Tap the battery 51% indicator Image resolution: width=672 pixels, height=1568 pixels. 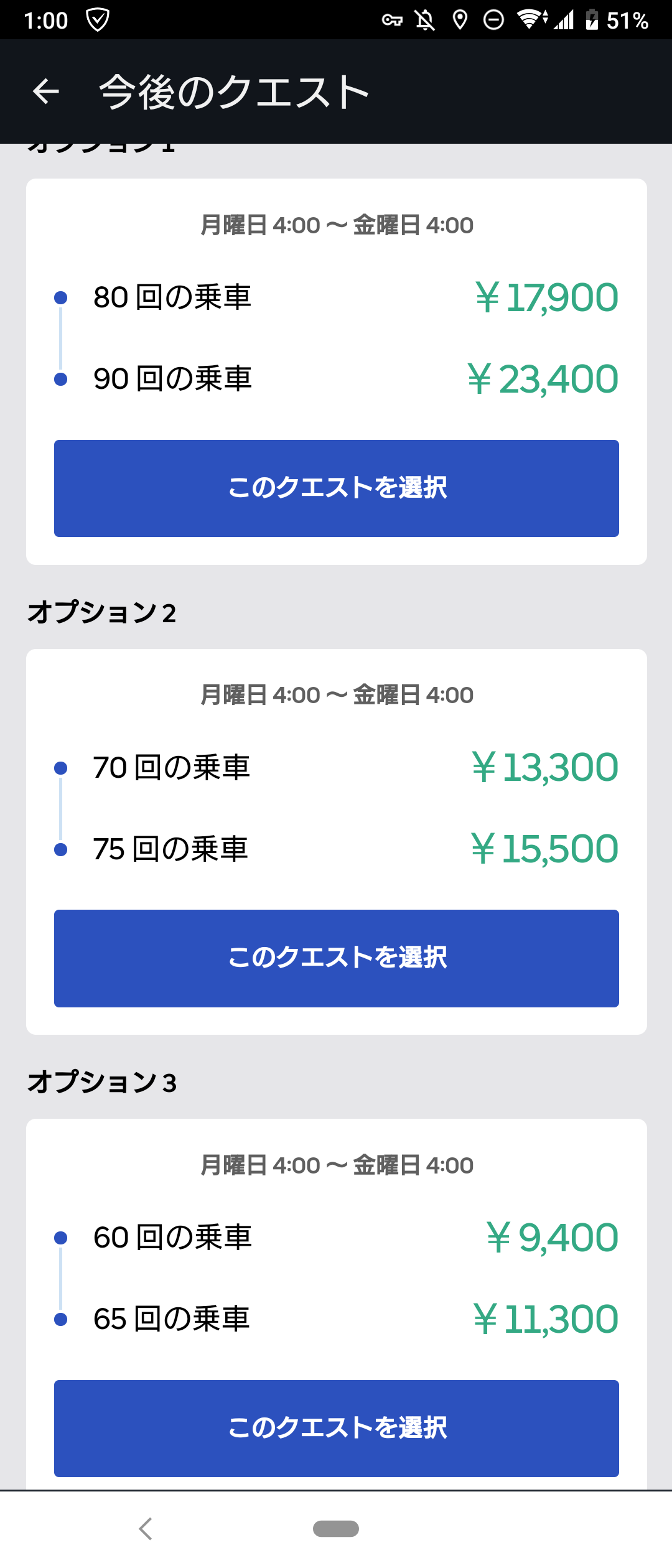617,21
